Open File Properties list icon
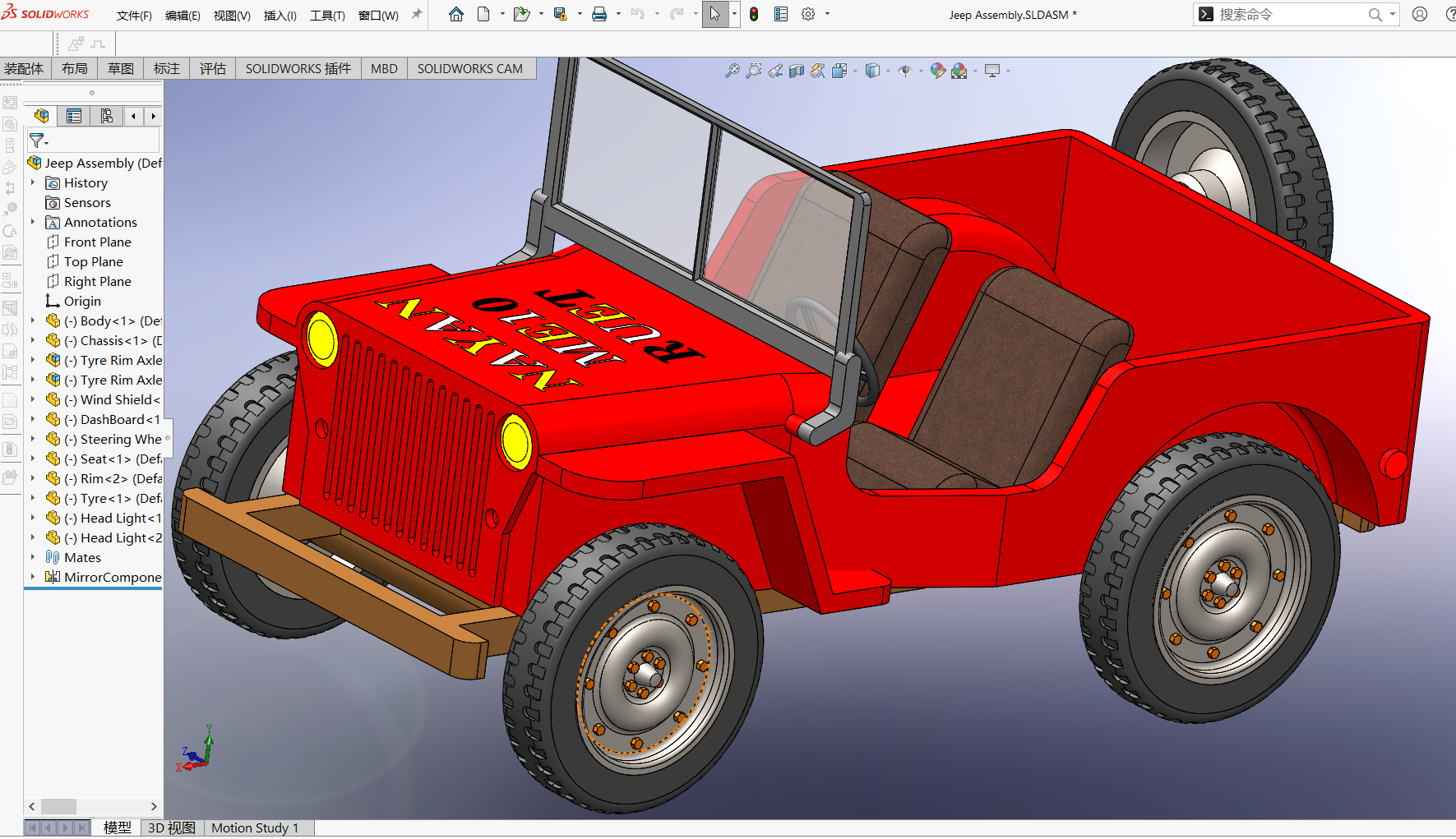This screenshot has width=1456, height=839. coord(781,14)
